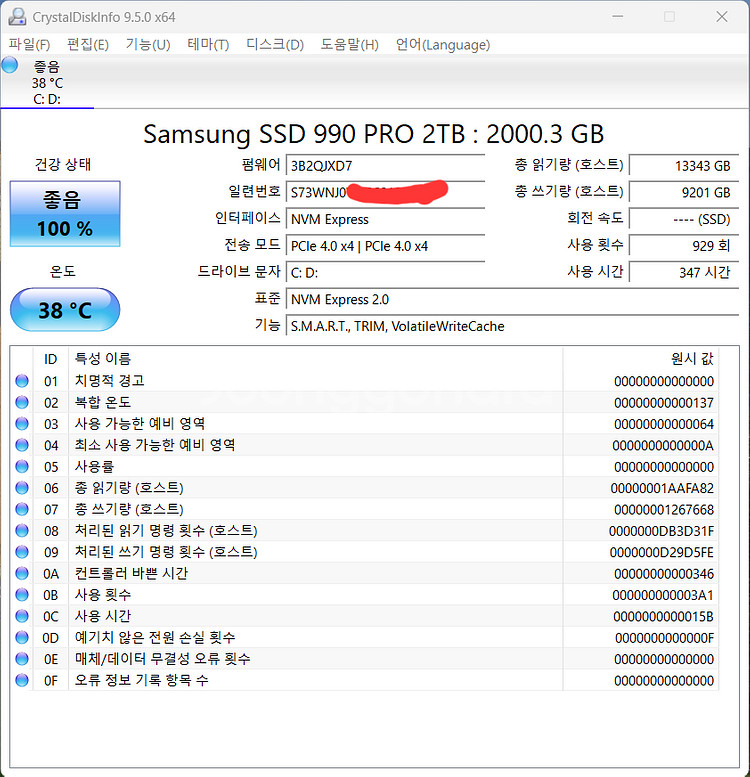Click status orb for 07 총 쓰기량

click(x=22, y=509)
